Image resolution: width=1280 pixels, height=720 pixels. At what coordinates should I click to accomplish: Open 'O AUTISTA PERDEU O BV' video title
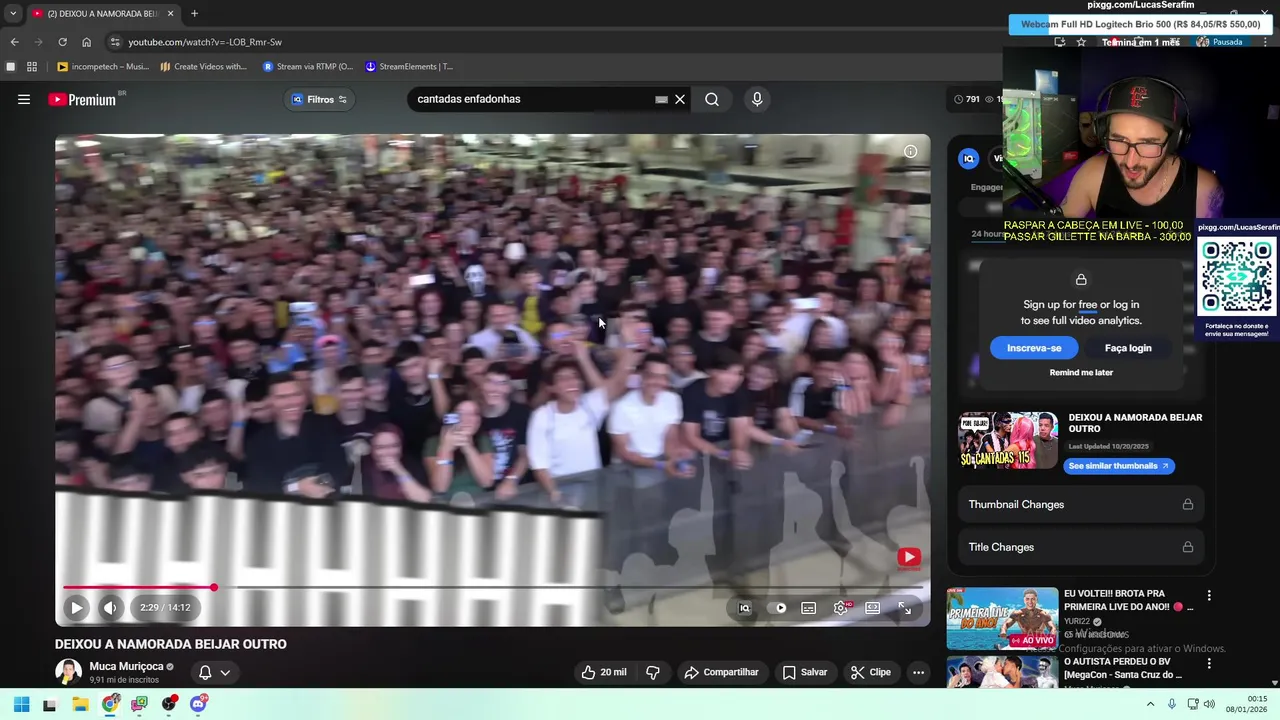(1123, 668)
